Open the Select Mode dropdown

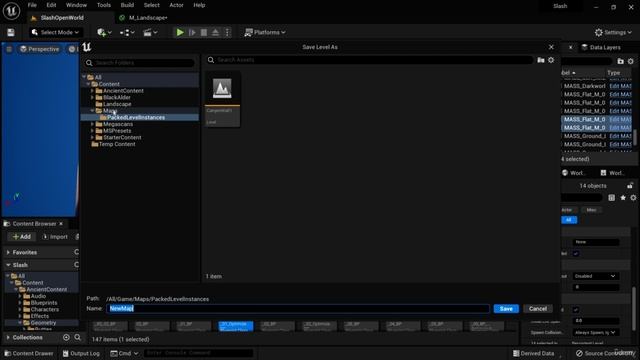(x=55, y=32)
